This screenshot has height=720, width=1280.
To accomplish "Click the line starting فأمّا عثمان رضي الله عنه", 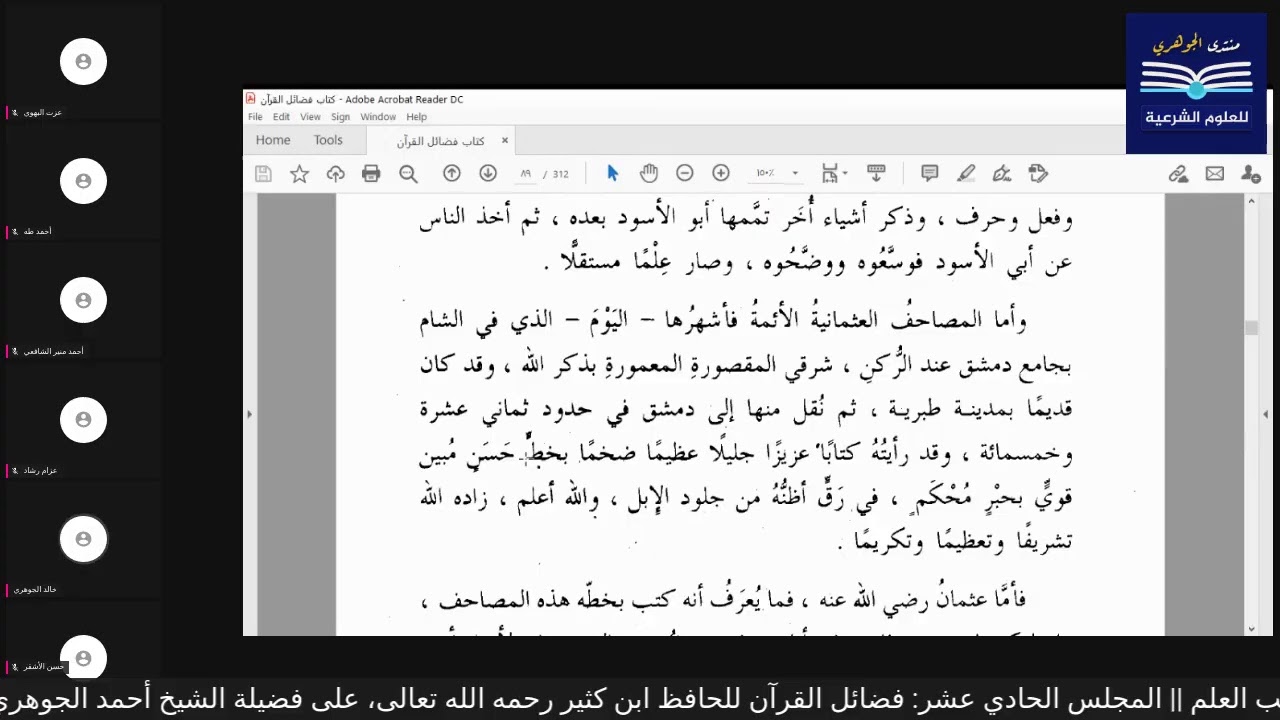I will point(724,600).
